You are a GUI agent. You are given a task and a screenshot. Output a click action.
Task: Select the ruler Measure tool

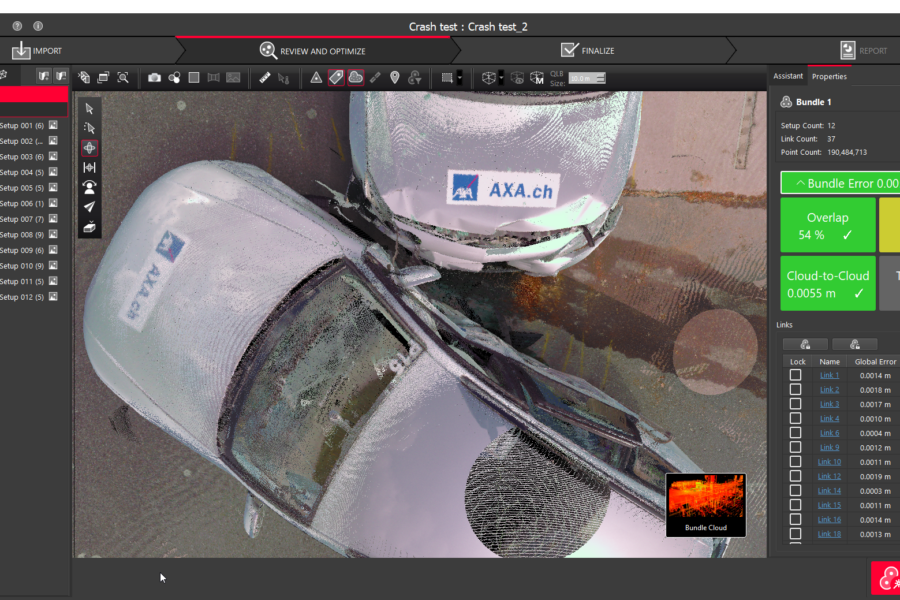[265, 78]
